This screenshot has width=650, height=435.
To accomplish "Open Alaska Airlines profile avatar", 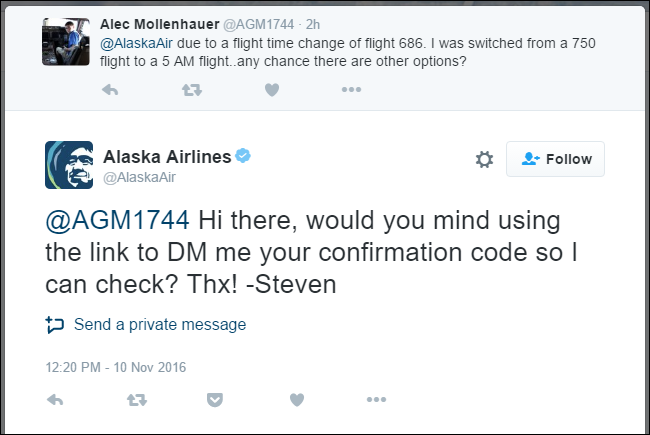I will [x=69, y=164].
